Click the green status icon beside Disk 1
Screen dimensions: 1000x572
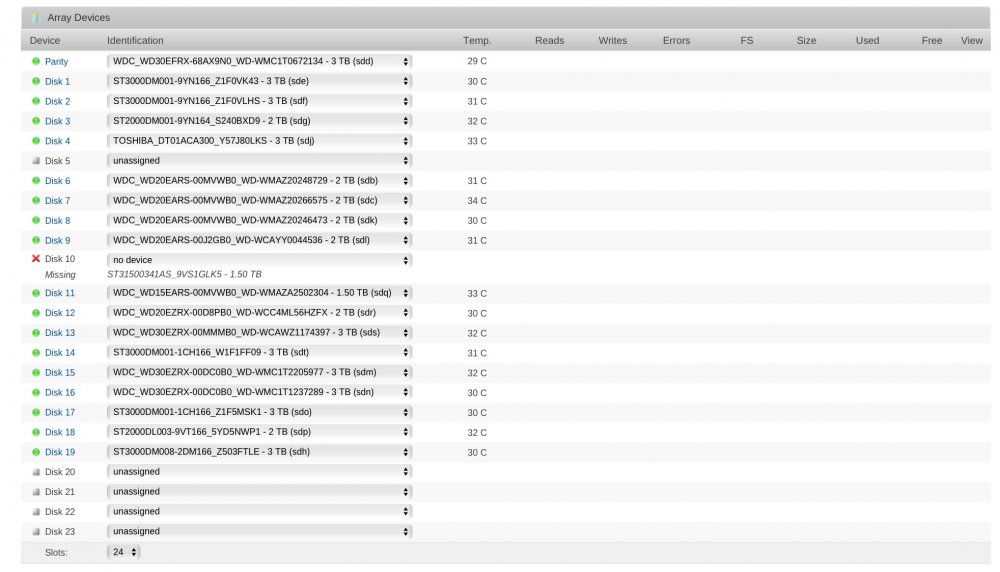(36, 81)
